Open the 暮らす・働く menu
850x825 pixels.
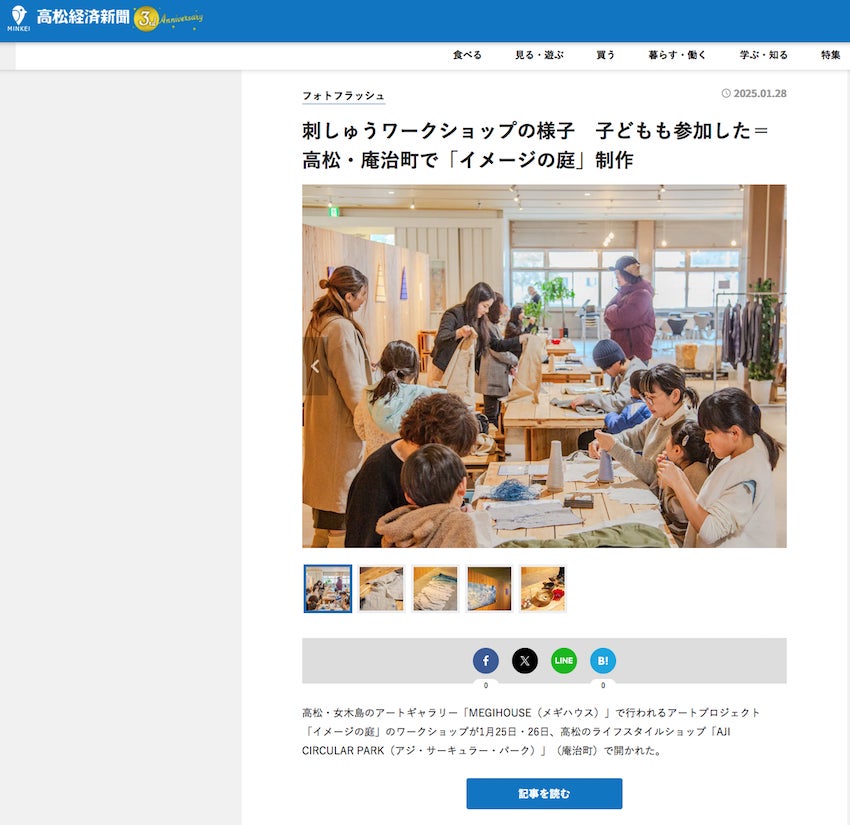677,55
